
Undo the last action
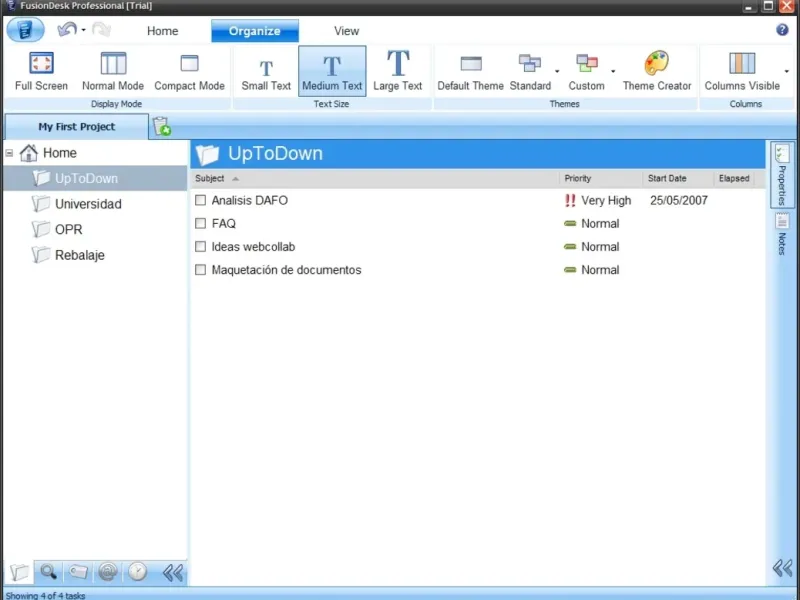pos(67,30)
